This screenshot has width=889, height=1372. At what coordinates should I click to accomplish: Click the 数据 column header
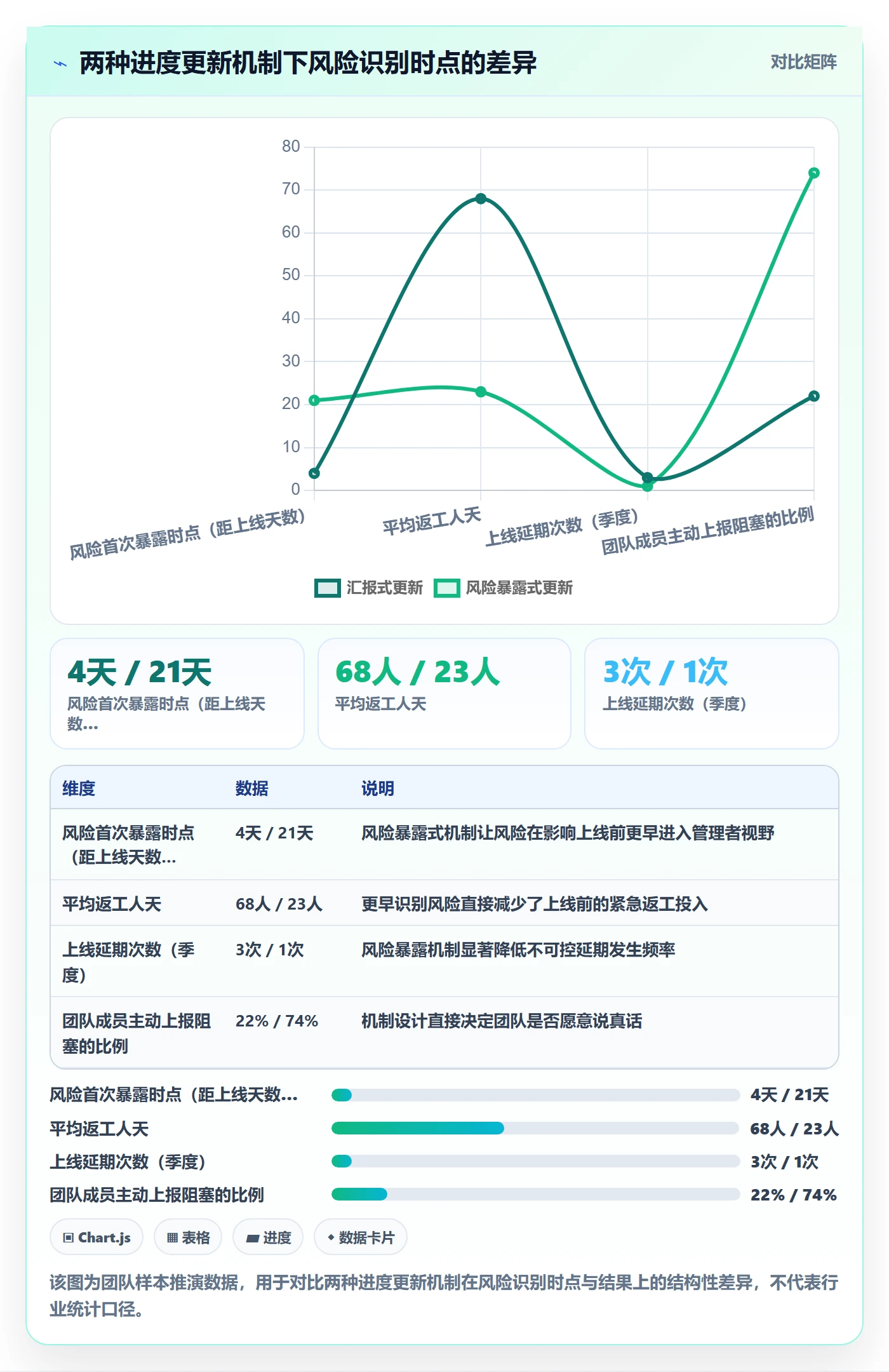click(252, 788)
